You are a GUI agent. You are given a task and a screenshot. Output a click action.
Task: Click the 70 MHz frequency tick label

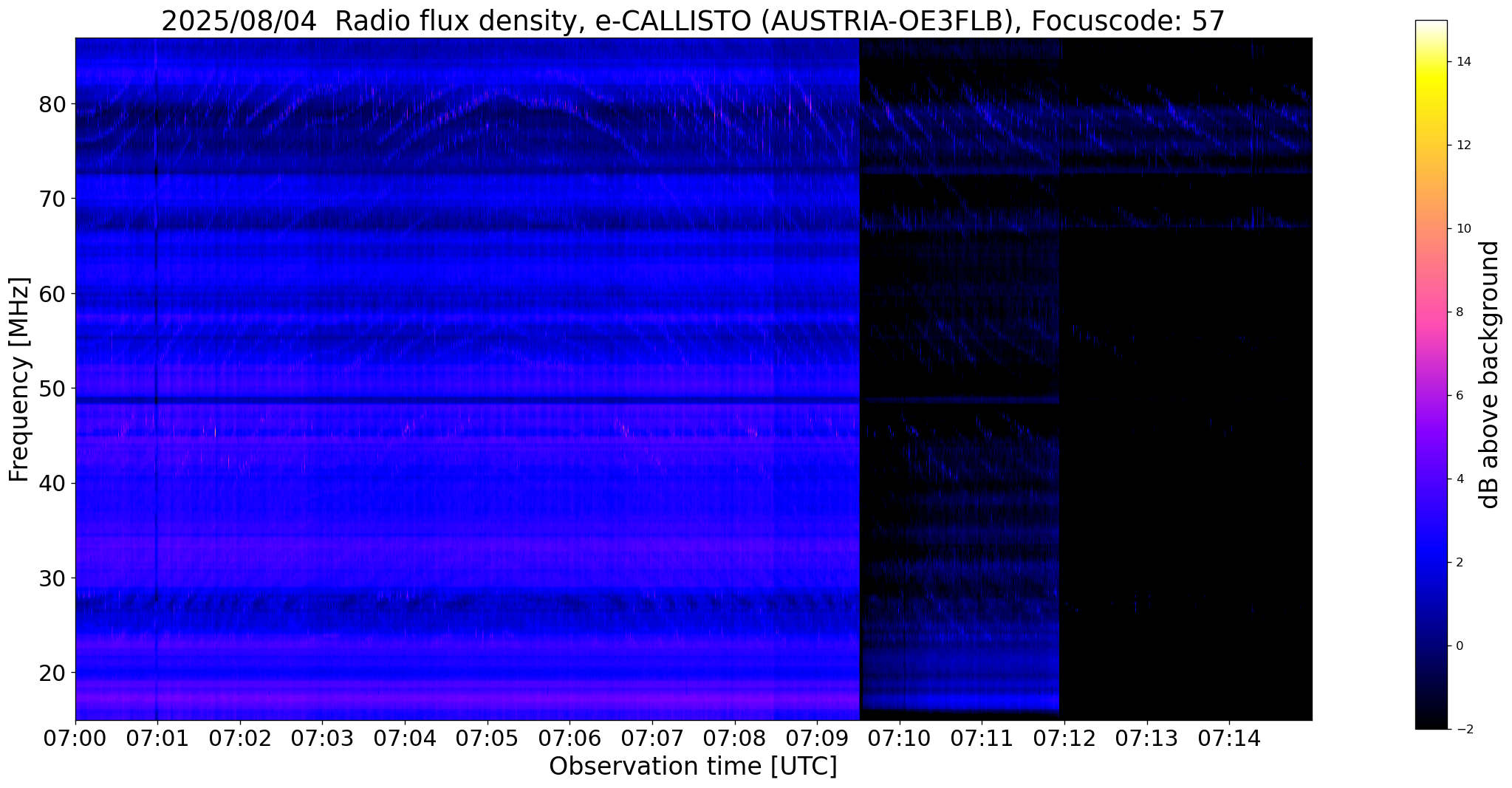coord(52,199)
